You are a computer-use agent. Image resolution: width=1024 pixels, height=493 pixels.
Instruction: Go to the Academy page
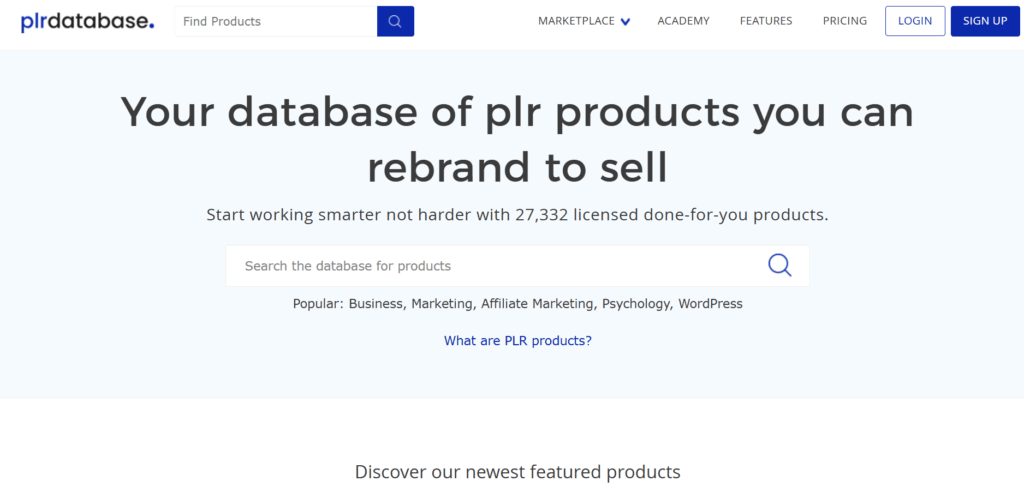pyautogui.click(x=683, y=21)
